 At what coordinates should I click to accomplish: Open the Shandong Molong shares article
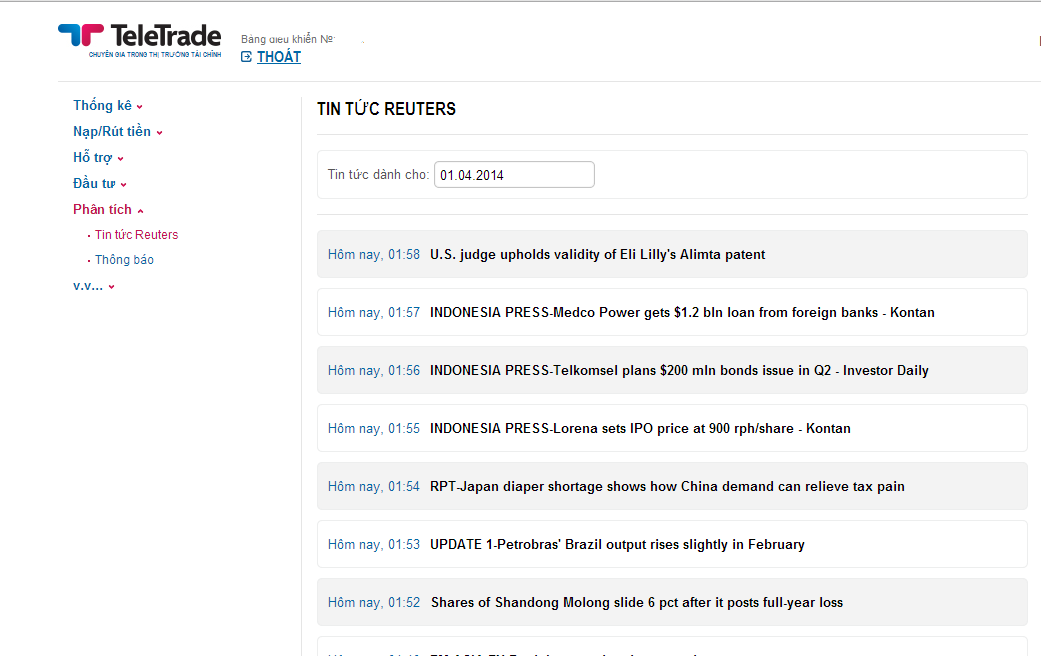[637, 603]
